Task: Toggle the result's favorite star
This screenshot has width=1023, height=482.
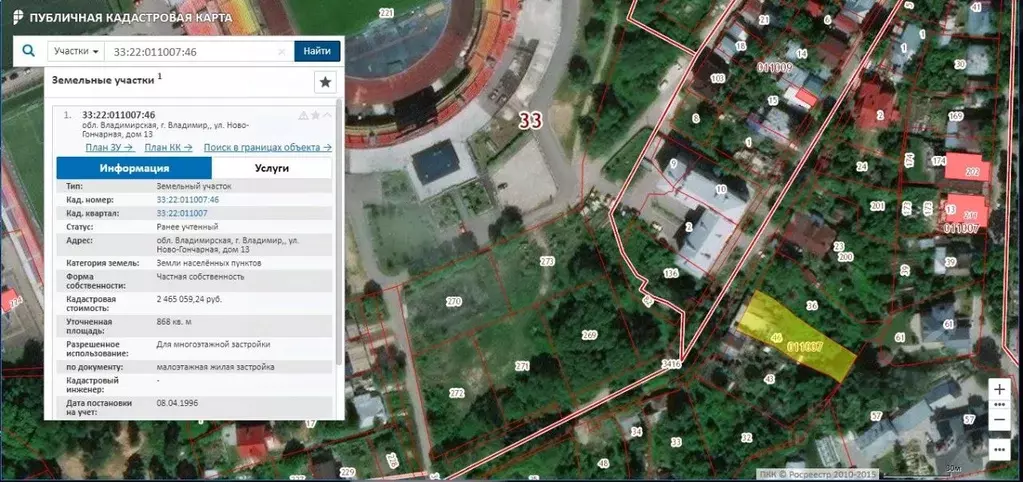Action: pyautogui.click(x=315, y=115)
